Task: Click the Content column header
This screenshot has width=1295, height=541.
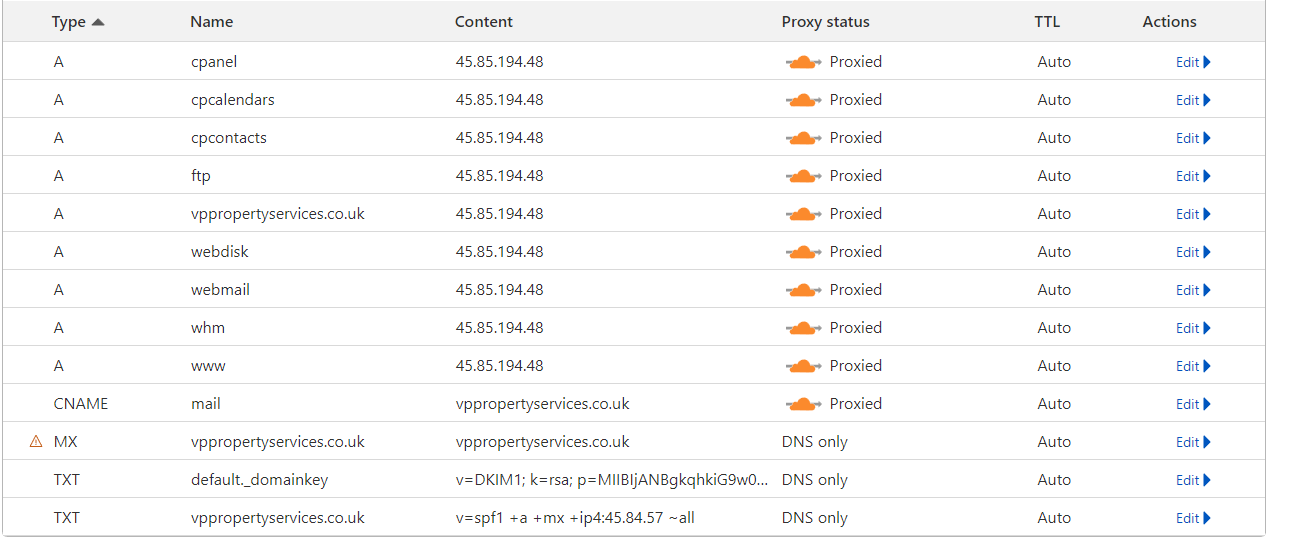Action: coord(483,22)
